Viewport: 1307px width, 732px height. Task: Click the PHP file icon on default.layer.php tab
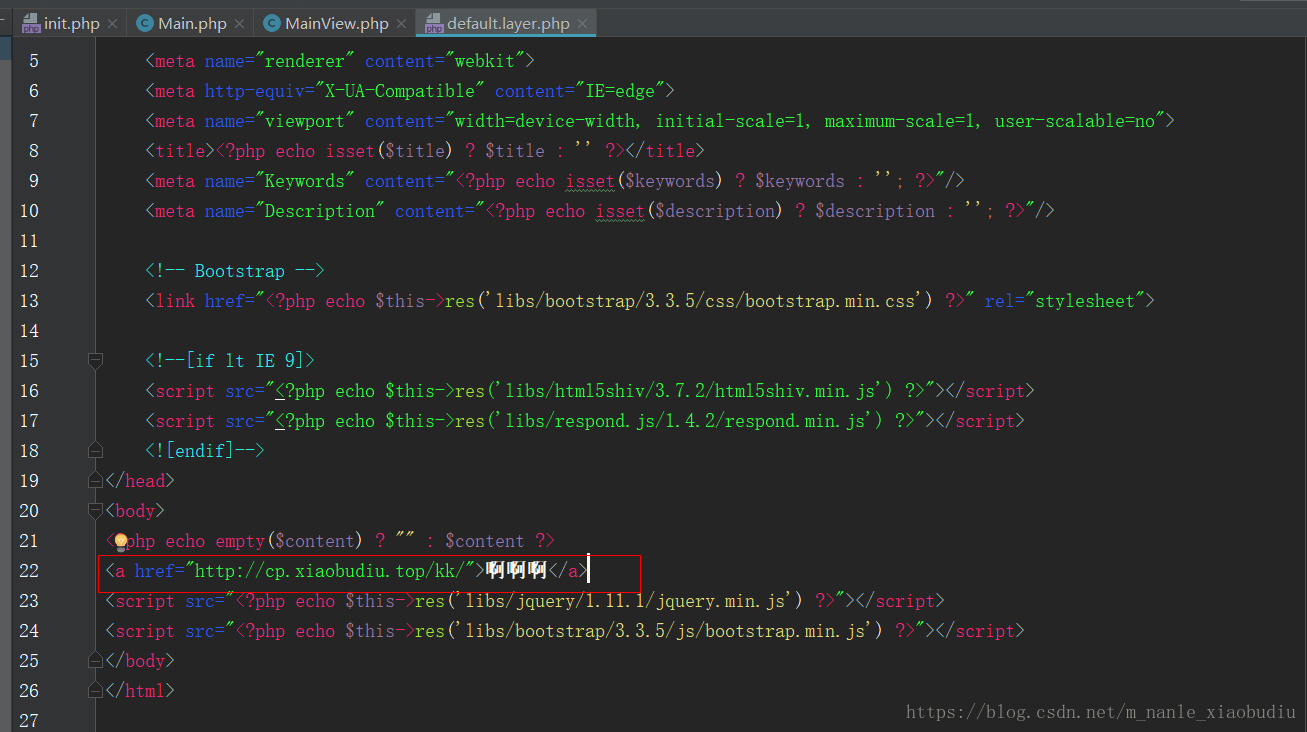[x=434, y=23]
